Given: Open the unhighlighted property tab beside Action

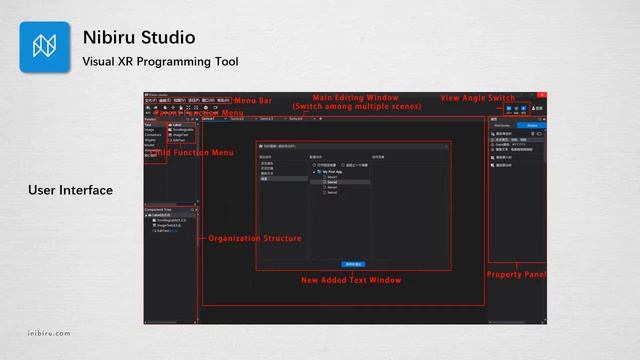Looking at the screenshot, I should coord(502,125).
